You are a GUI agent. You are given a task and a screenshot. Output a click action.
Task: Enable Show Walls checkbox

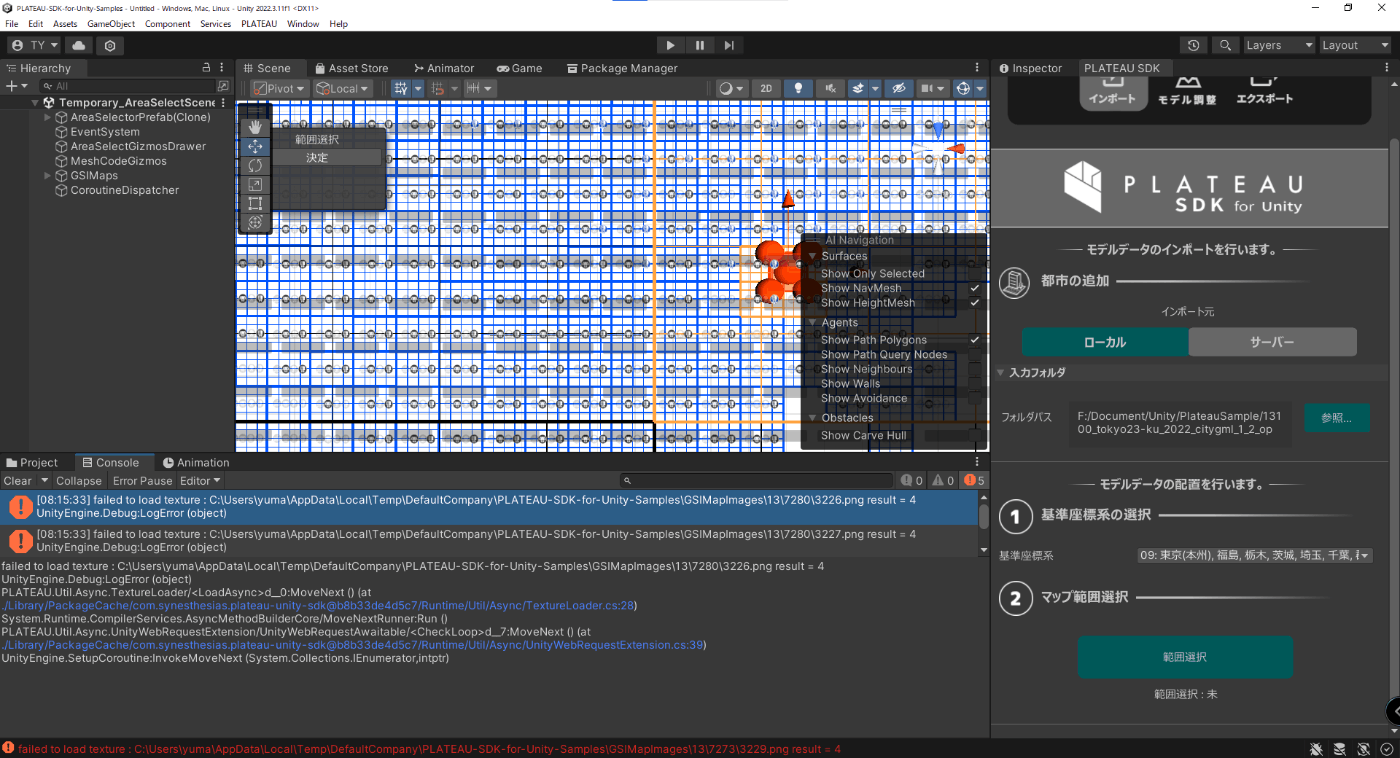974,383
